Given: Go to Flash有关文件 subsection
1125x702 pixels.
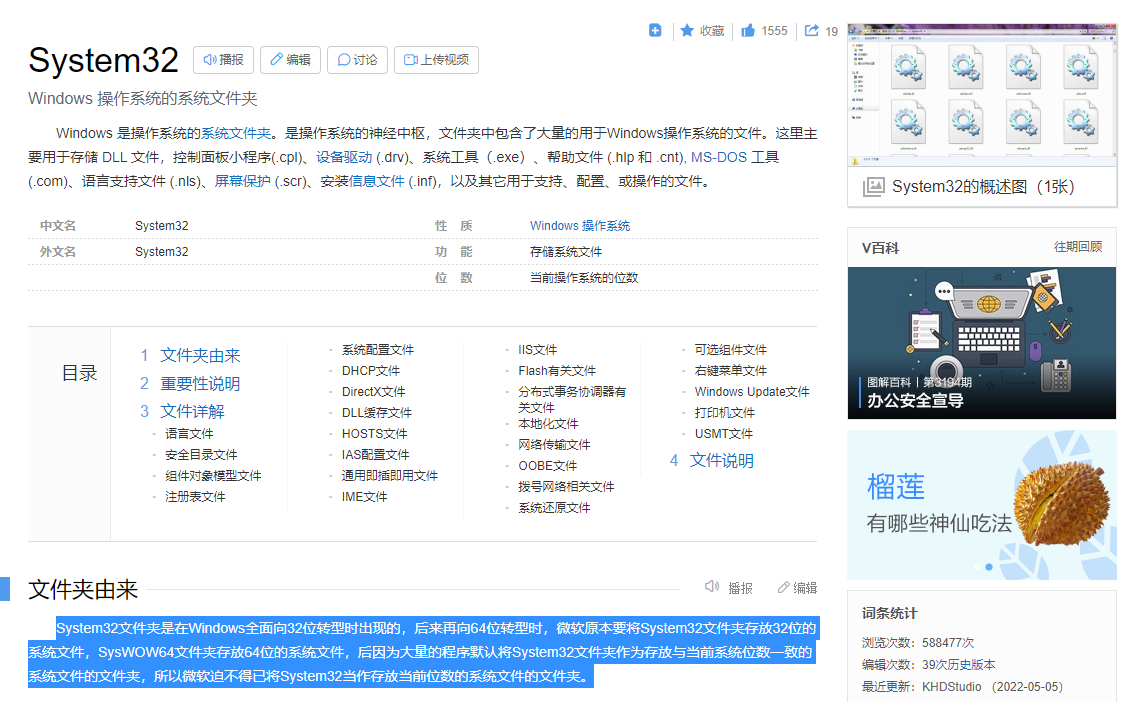Looking at the screenshot, I should 557,370.
